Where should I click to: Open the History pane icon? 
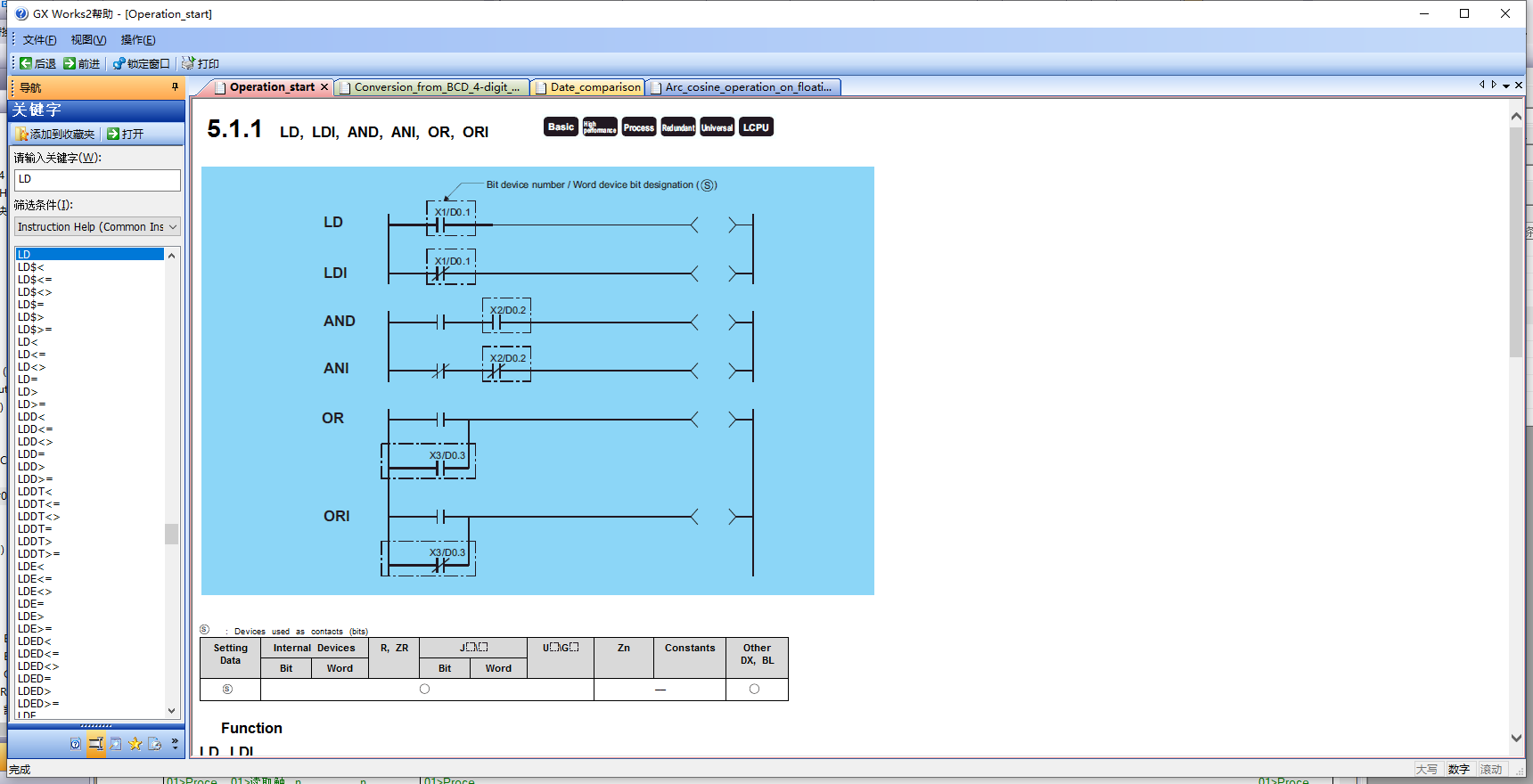[155, 744]
